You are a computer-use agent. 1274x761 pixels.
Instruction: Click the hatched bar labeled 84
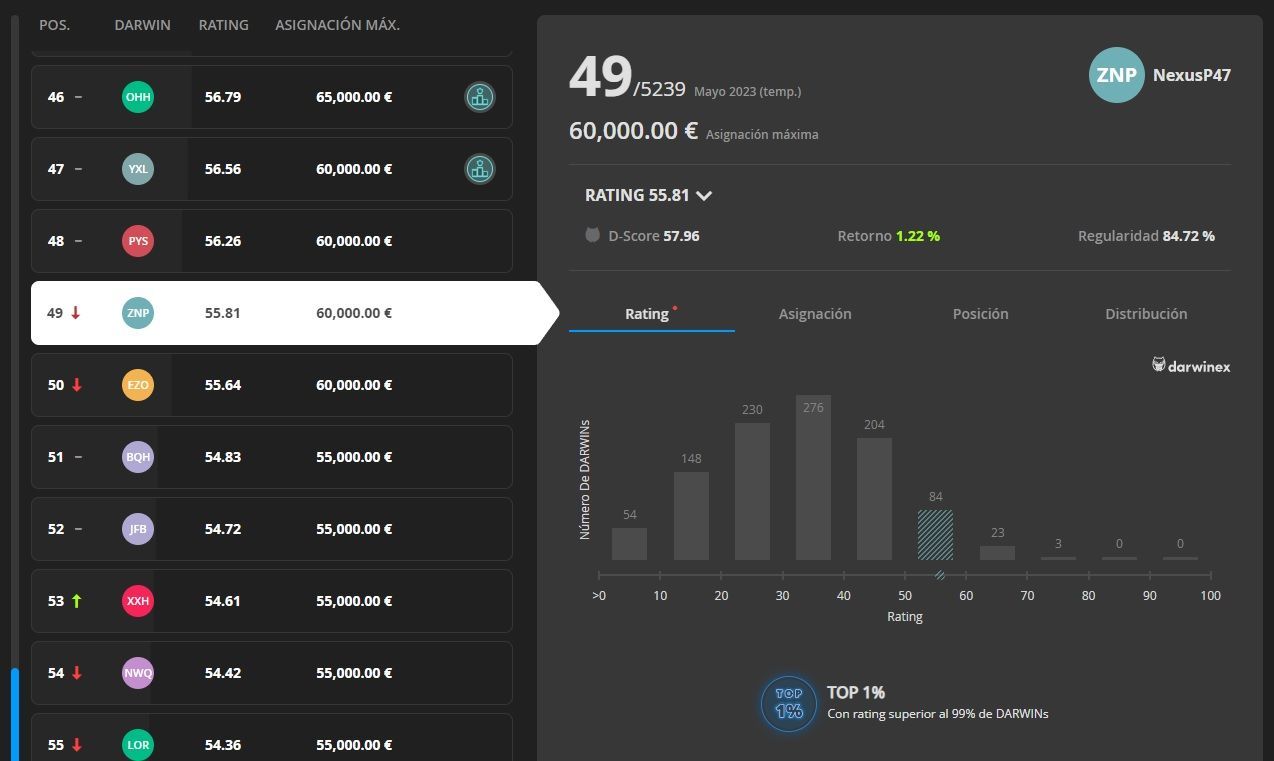(x=935, y=535)
